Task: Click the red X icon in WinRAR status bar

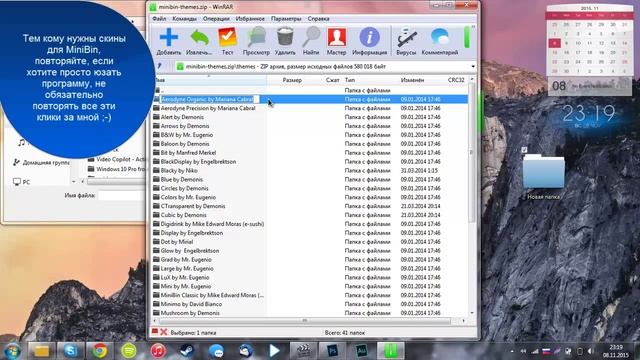Action: pos(164,332)
